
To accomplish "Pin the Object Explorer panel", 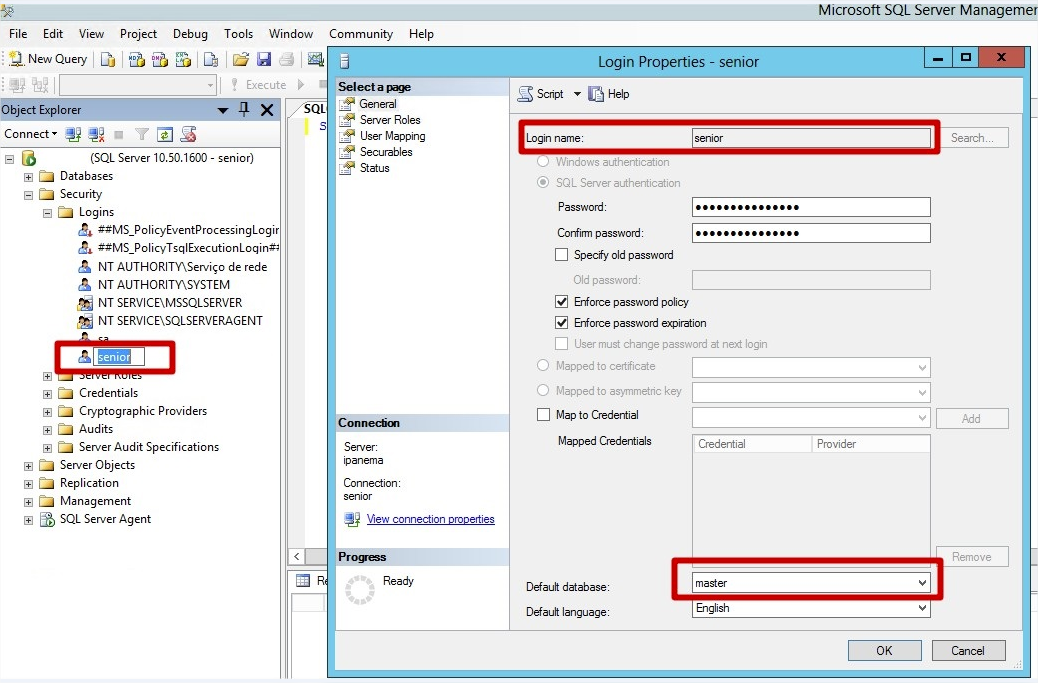I will click(244, 110).
